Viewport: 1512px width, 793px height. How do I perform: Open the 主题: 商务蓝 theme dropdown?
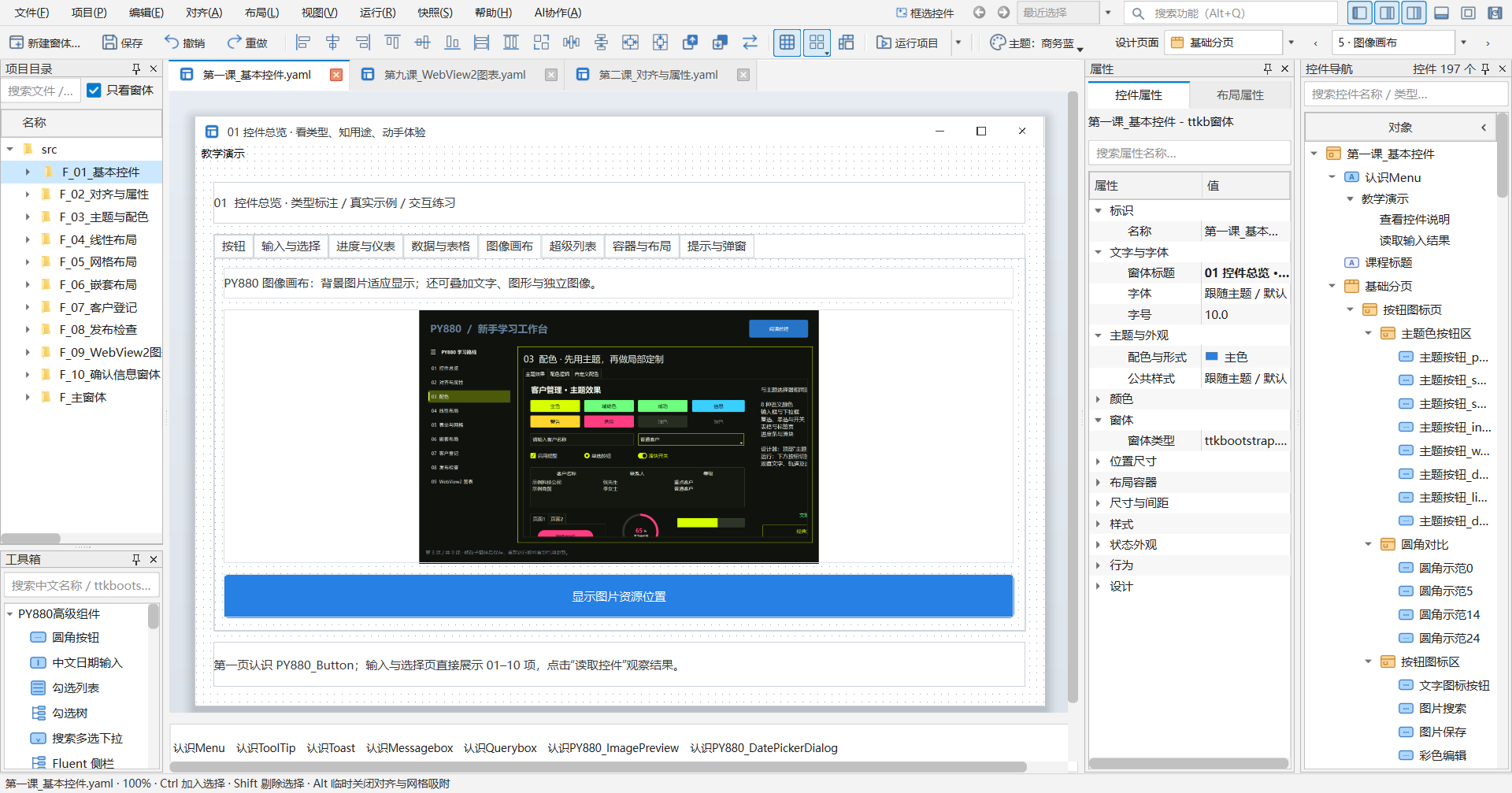click(1037, 43)
